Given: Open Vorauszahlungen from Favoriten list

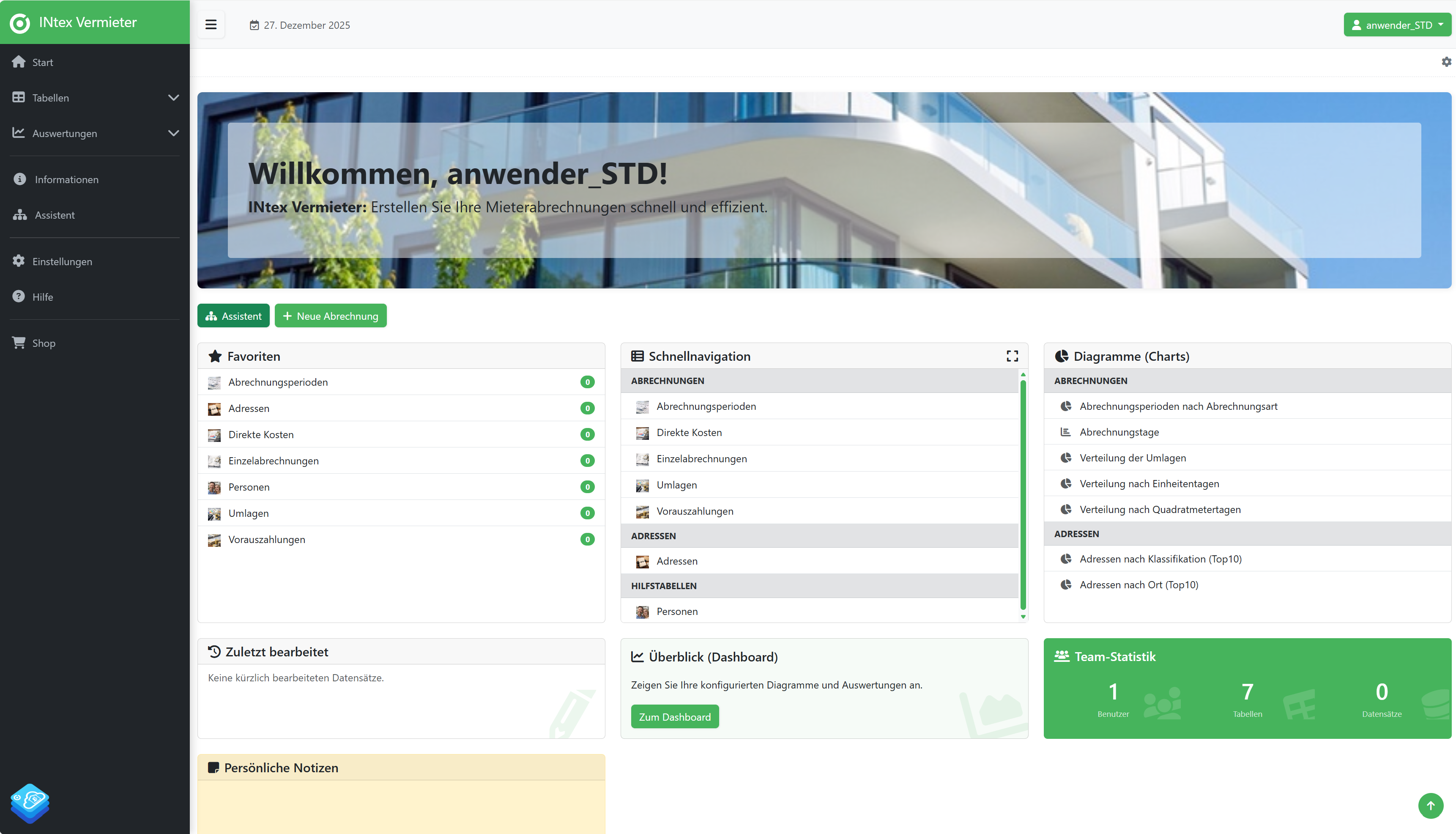Looking at the screenshot, I should pos(266,540).
